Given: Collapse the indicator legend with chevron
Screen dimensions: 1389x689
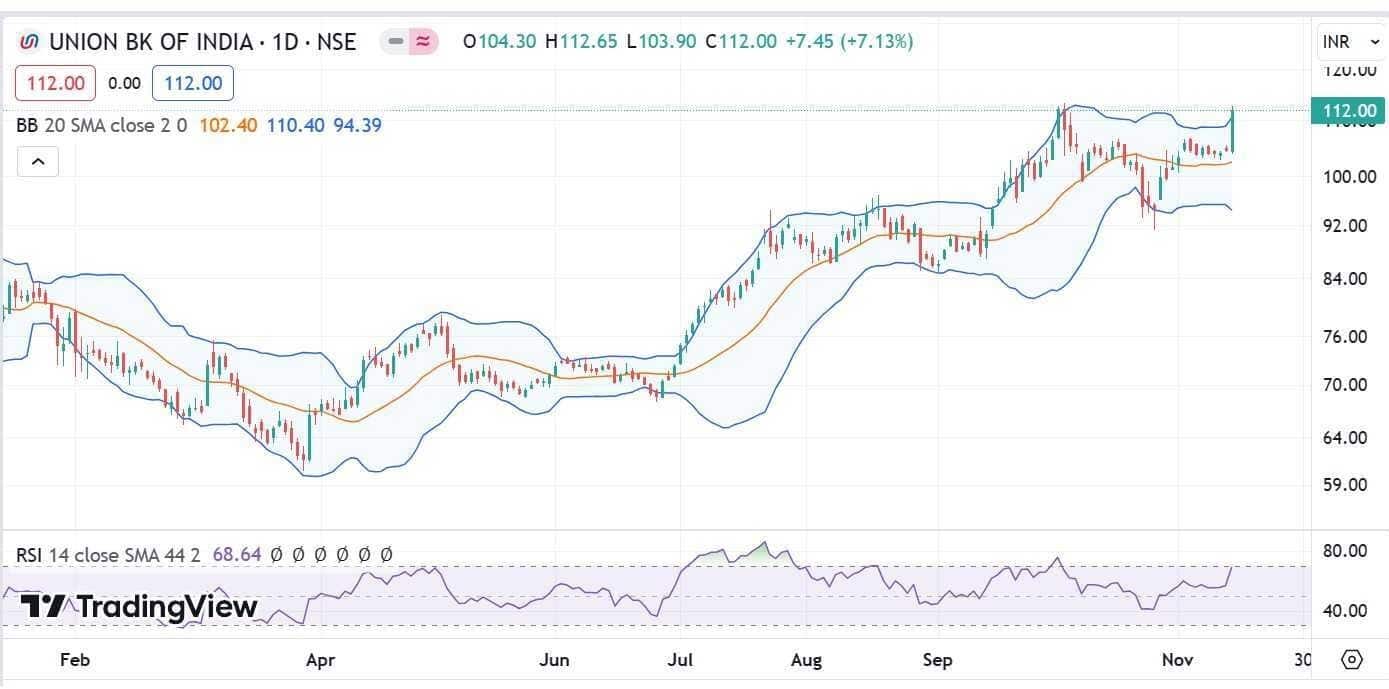Looking at the screenshot, I should point(37,161).
